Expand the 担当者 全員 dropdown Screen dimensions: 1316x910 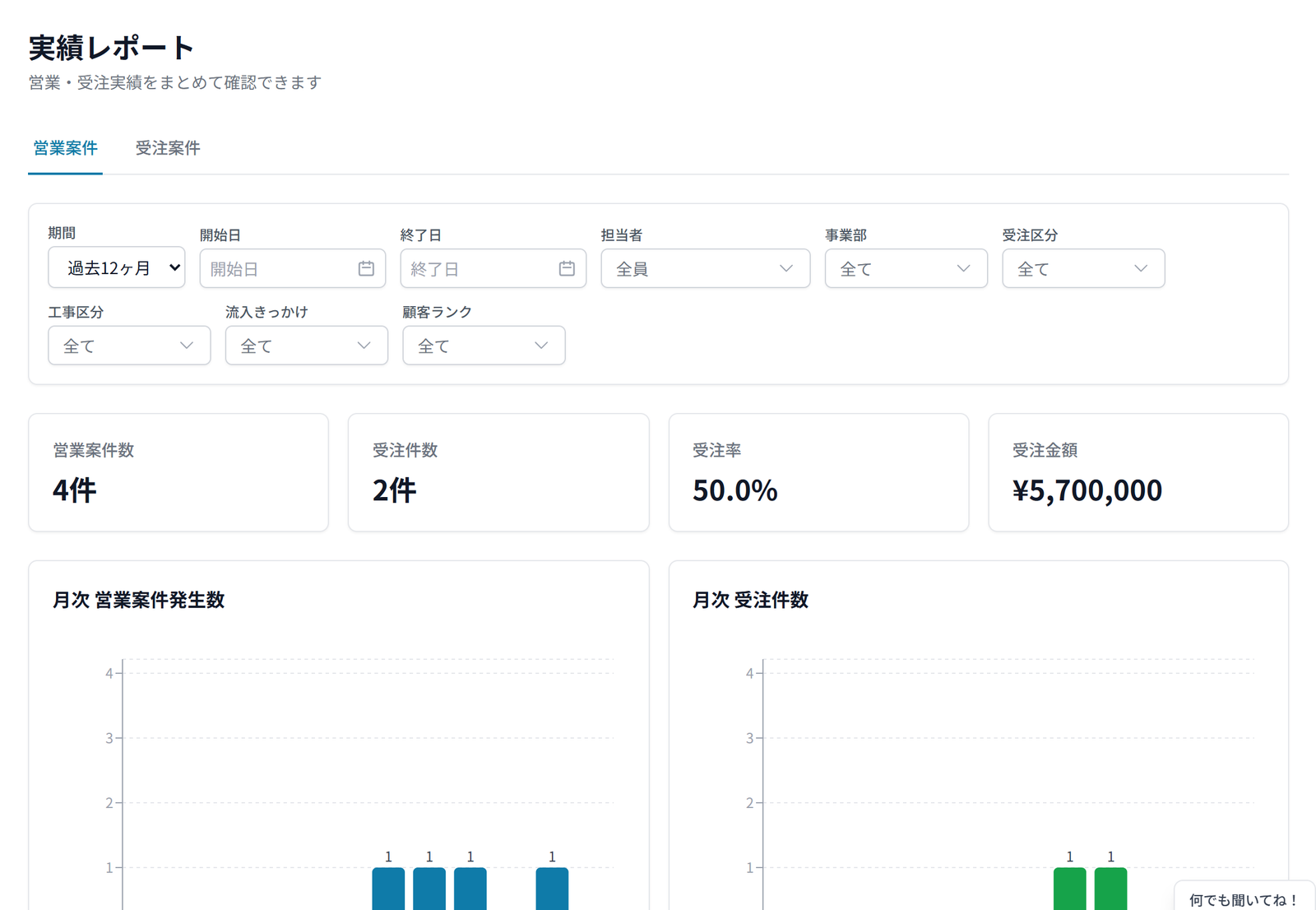coord(706,268)
